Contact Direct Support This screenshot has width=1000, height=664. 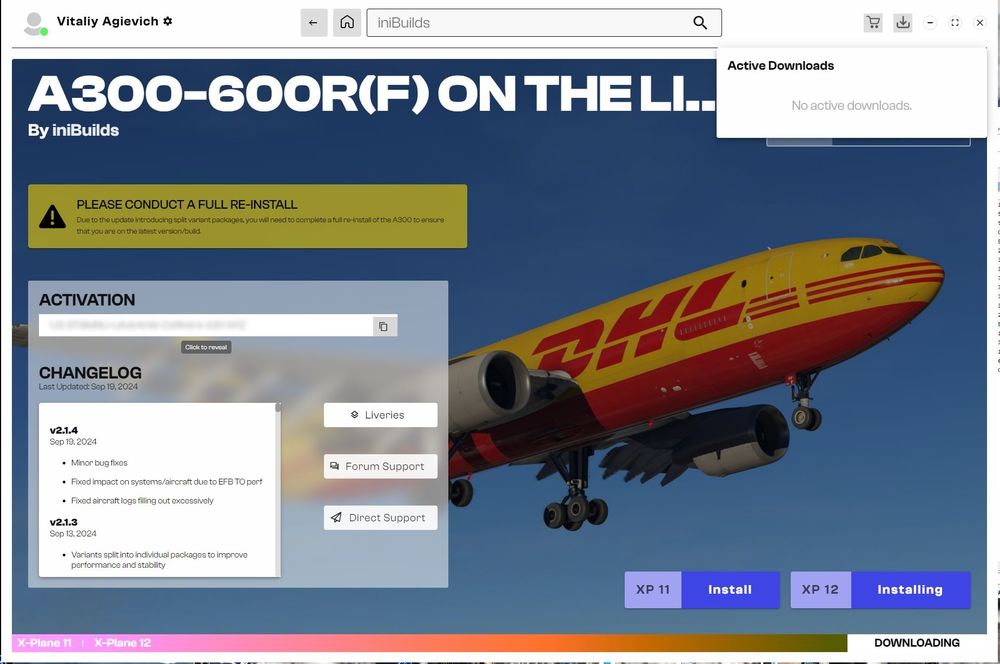click(x=380, y=518)
